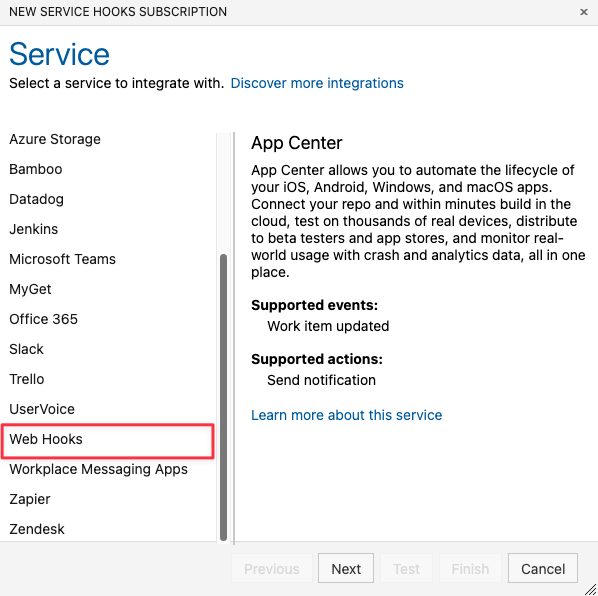Open Learn more about this service link
This screenshot has height=596, width=598.
point(346,415)
